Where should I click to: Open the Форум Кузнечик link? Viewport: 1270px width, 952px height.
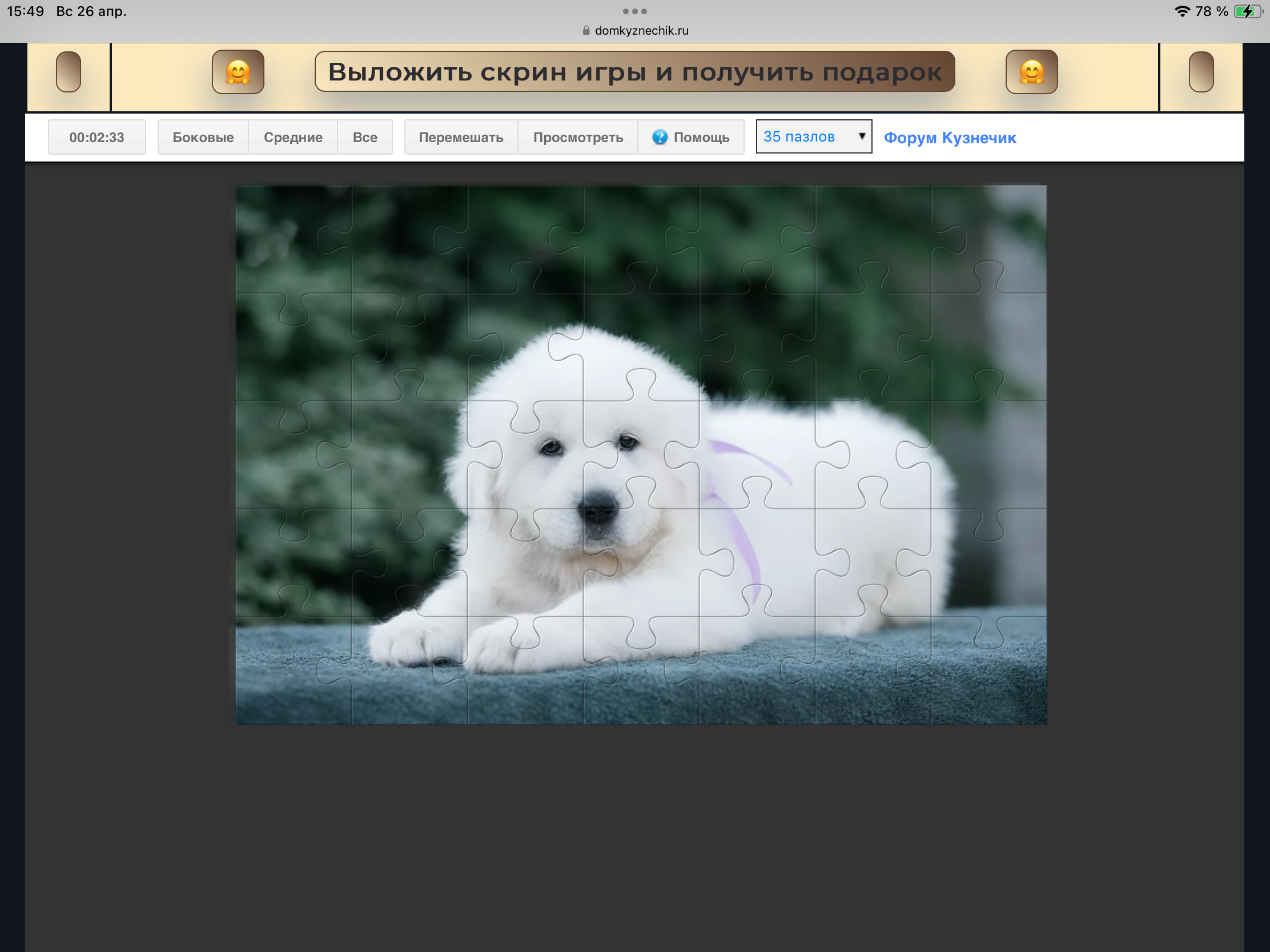pyautogui.click(x=950, y=138)
